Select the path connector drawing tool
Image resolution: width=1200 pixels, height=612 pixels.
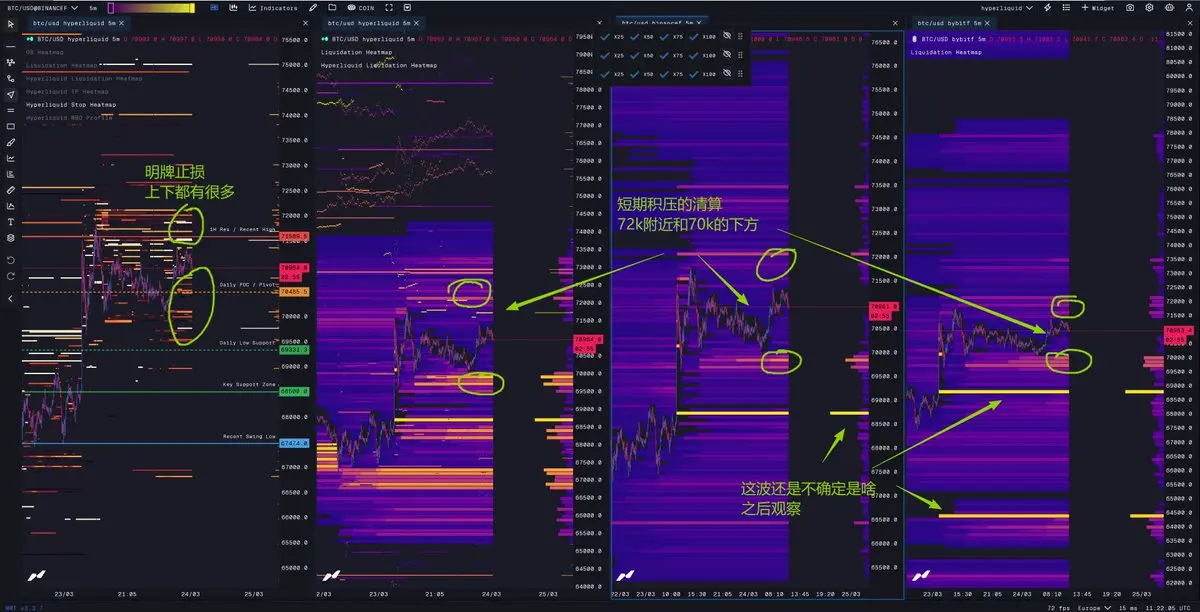pyautogui.click(x=11, y=78)
